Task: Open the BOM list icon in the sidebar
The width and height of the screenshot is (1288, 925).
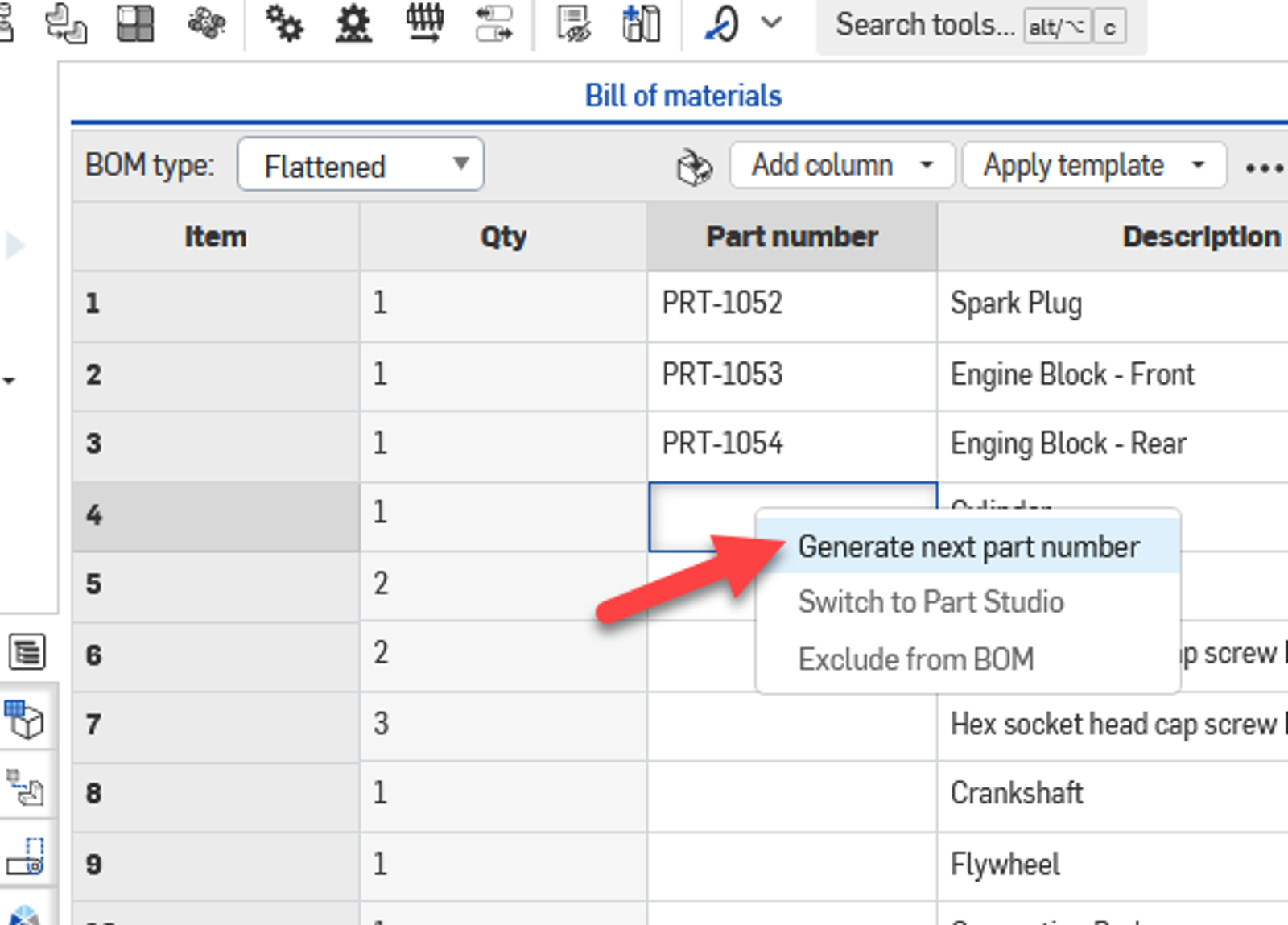Action: 28,652
